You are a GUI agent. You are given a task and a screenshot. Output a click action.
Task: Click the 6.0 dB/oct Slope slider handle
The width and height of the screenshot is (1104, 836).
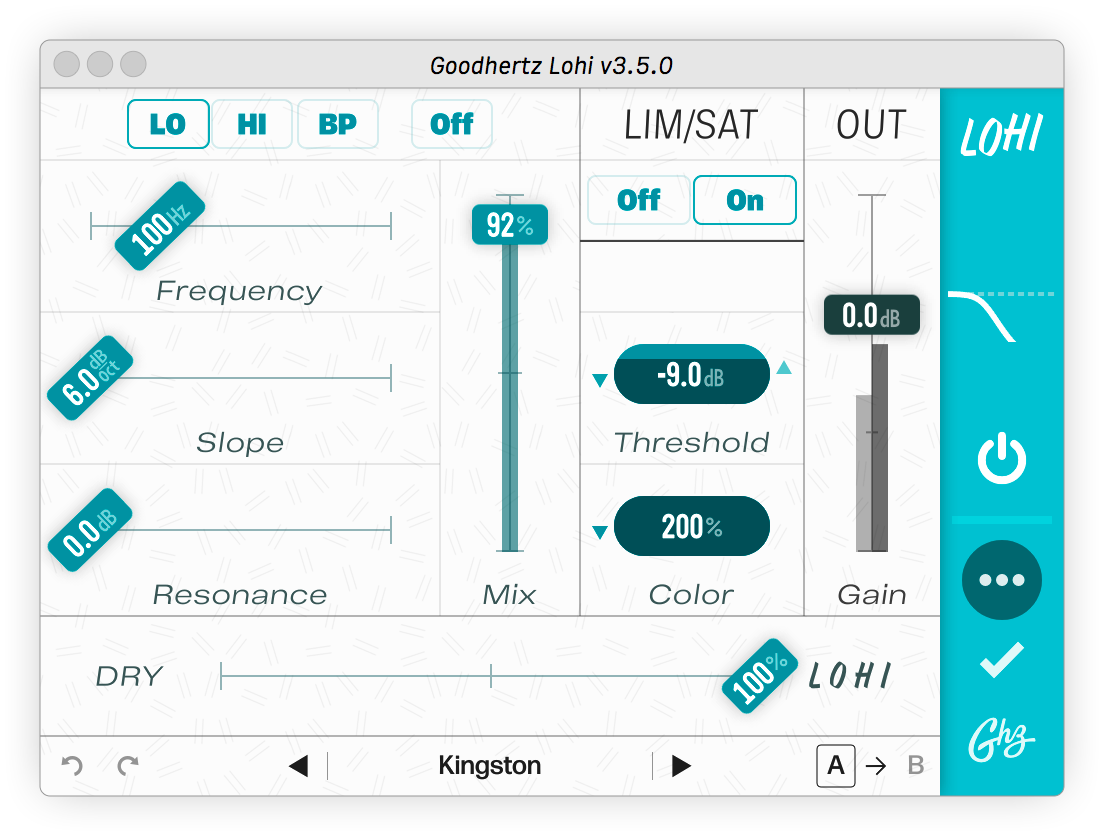coord(90,378)
